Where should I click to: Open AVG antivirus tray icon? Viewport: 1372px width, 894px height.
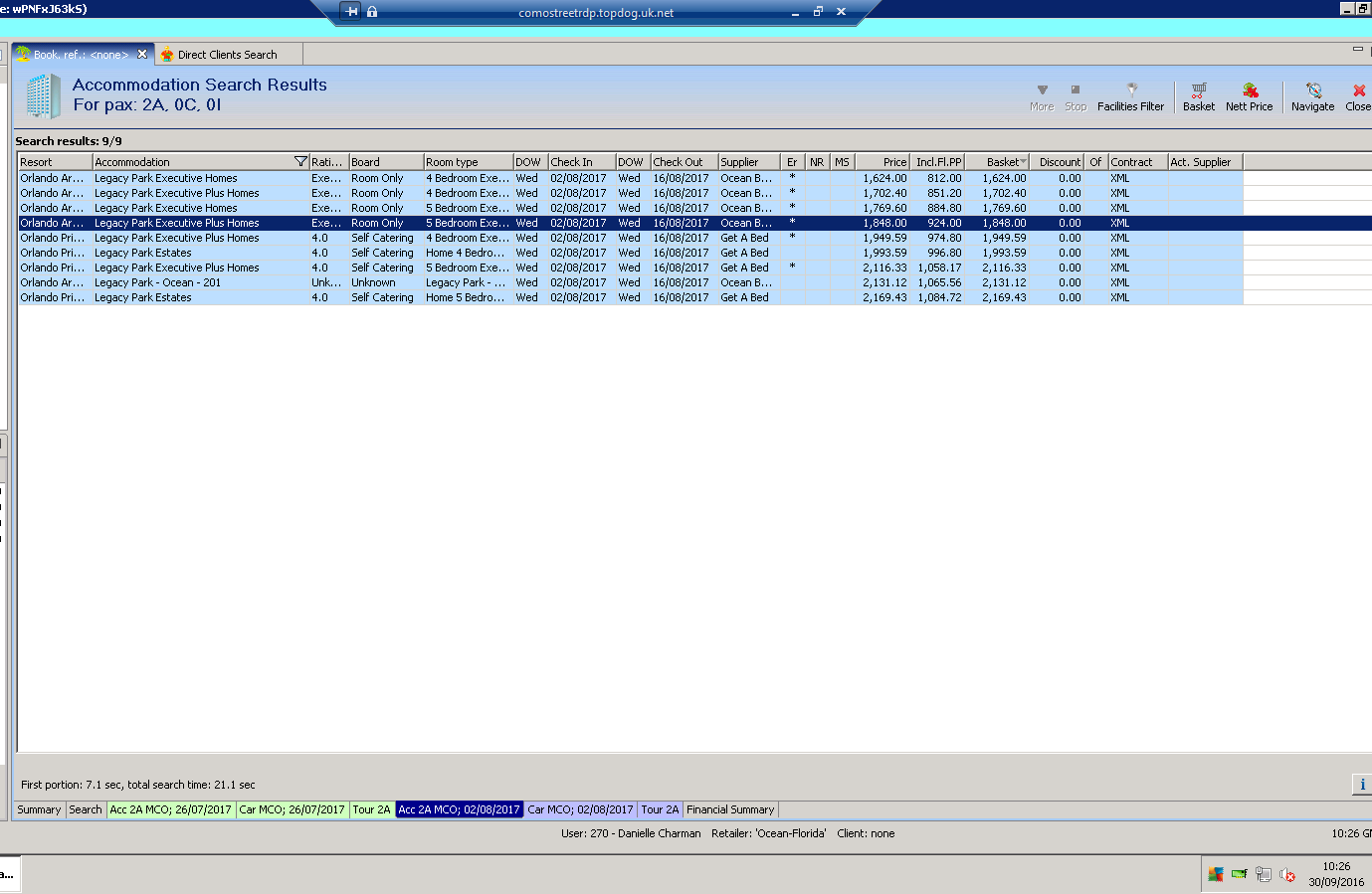[x=1215, y=875]
